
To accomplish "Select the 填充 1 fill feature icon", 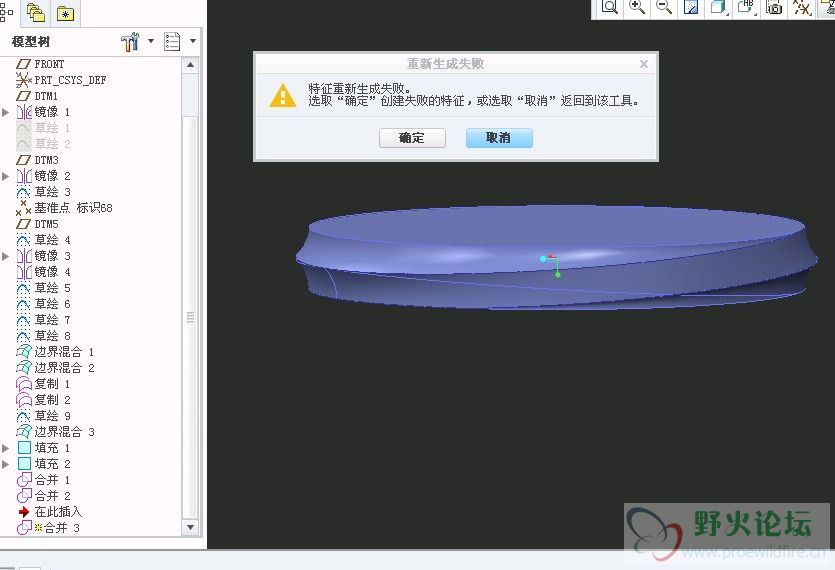I will tap(24, 447).
